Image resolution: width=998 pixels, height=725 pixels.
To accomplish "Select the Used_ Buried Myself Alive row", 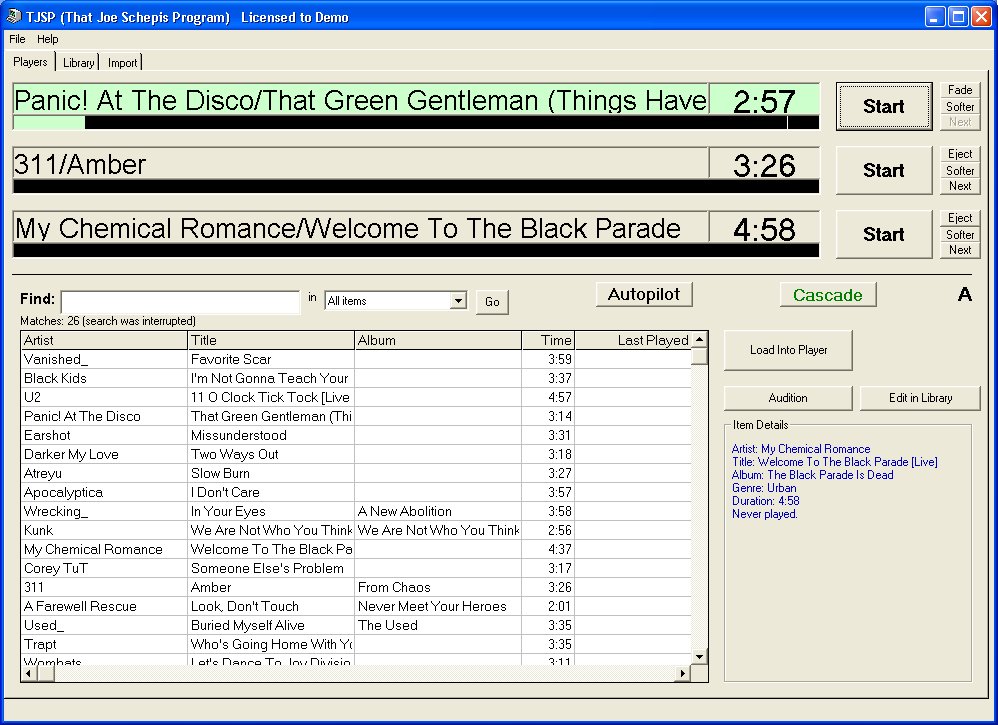I will (x=356, y=625).
